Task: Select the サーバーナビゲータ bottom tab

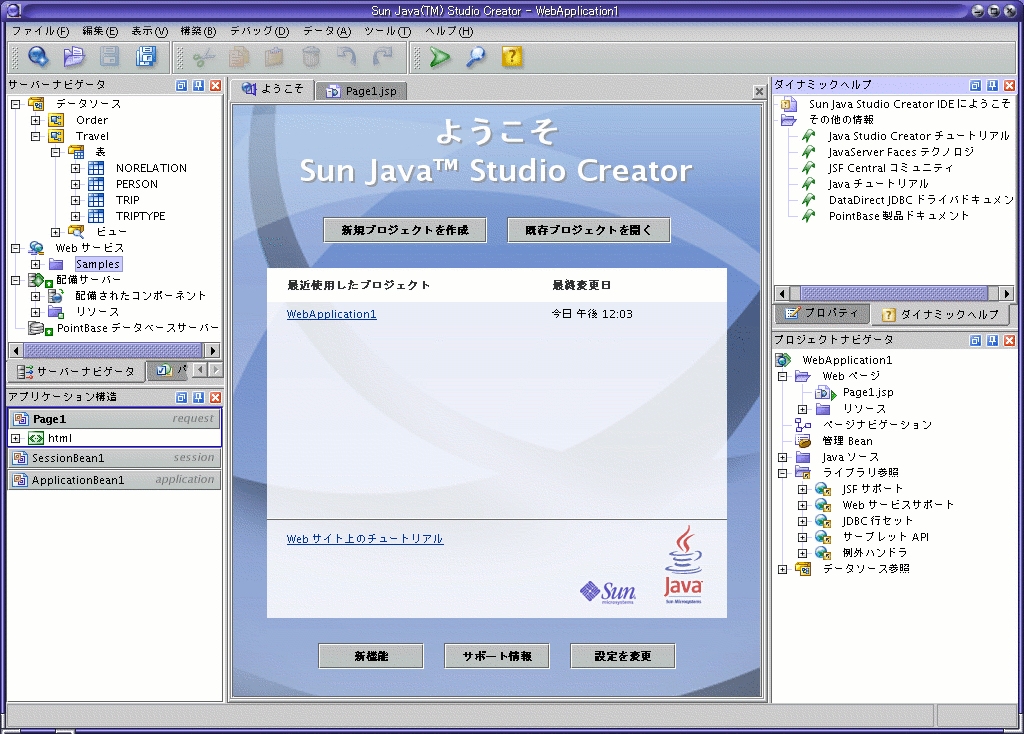Action: coord(76,372)
